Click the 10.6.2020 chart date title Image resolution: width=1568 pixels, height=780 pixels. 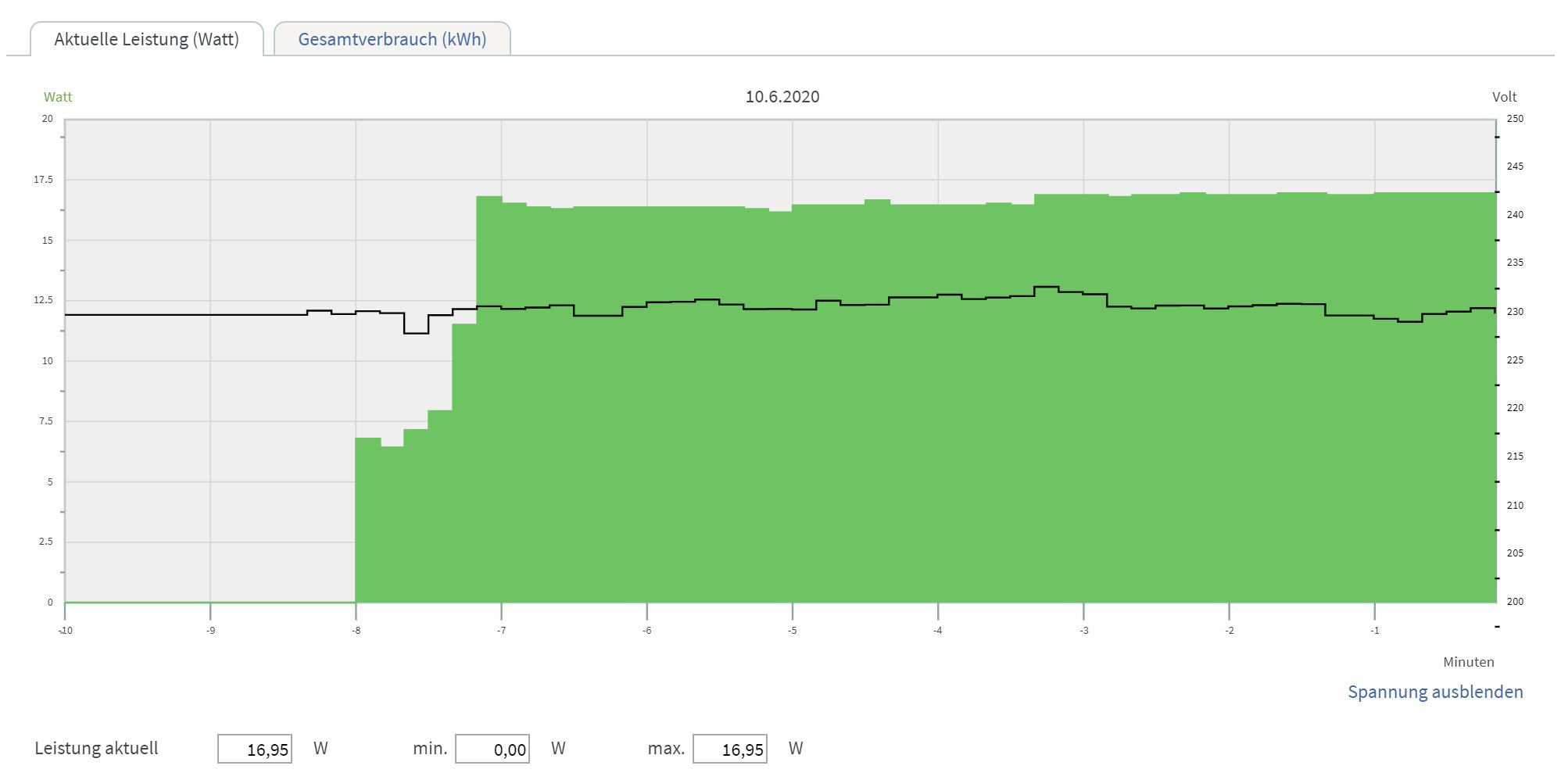point(782,97)
